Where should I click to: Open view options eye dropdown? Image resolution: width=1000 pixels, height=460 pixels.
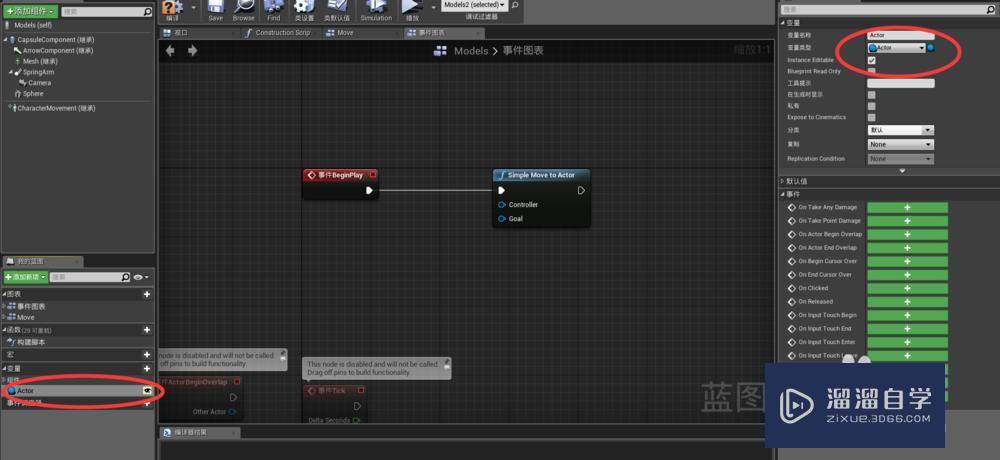[x=142, y=277]
